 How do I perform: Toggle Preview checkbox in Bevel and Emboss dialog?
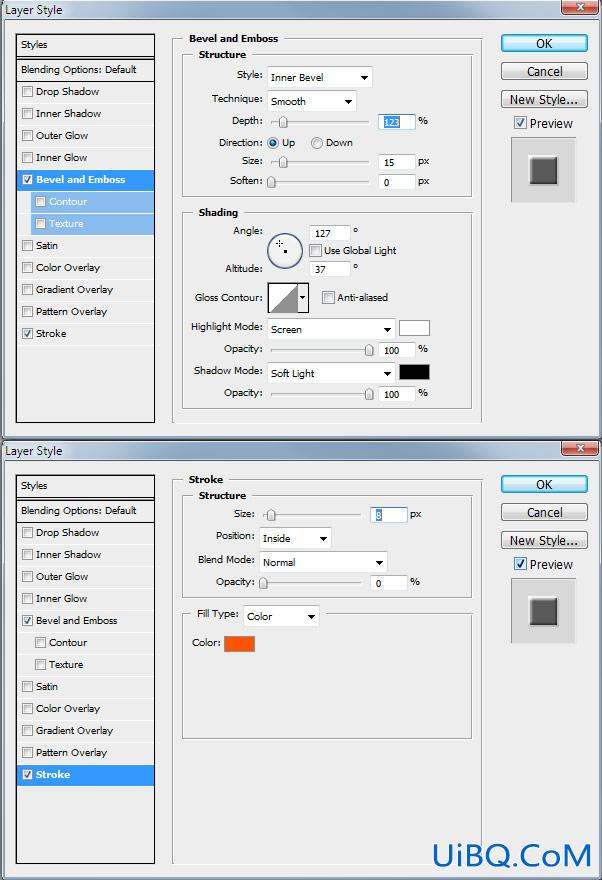(x=520, y=123)
